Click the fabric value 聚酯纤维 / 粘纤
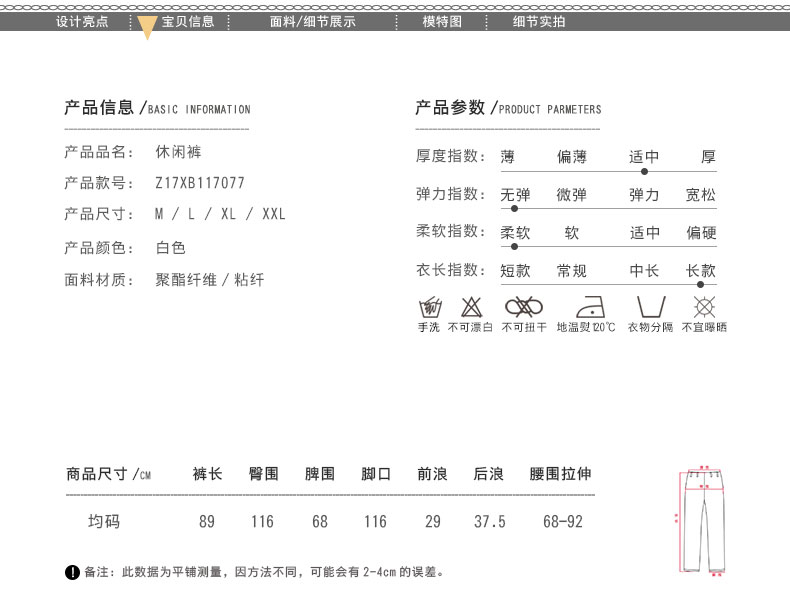Viewport: 790px width, 591px height. (210, 280)
